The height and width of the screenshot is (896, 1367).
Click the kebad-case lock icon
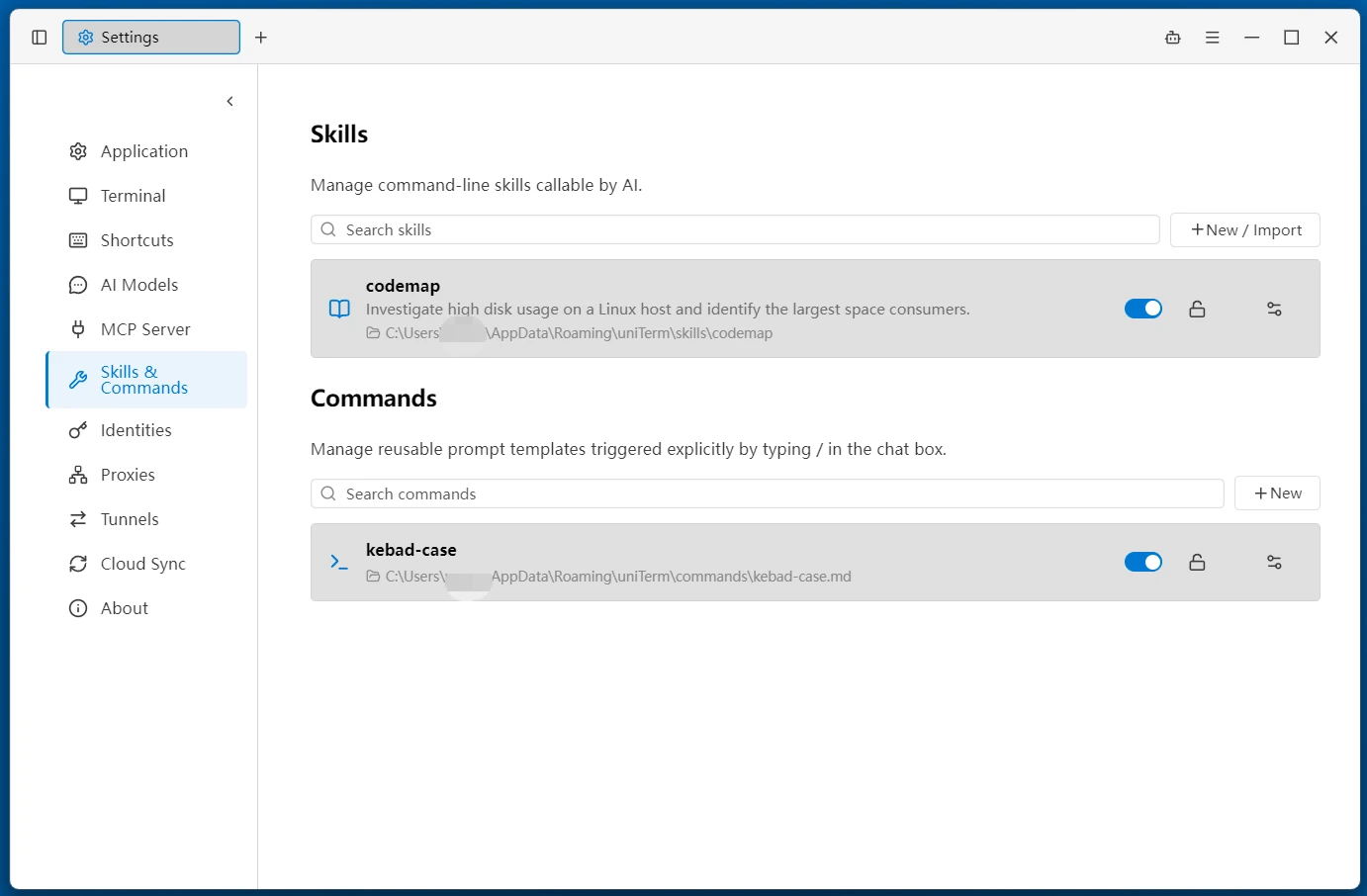coord(1197,562)
